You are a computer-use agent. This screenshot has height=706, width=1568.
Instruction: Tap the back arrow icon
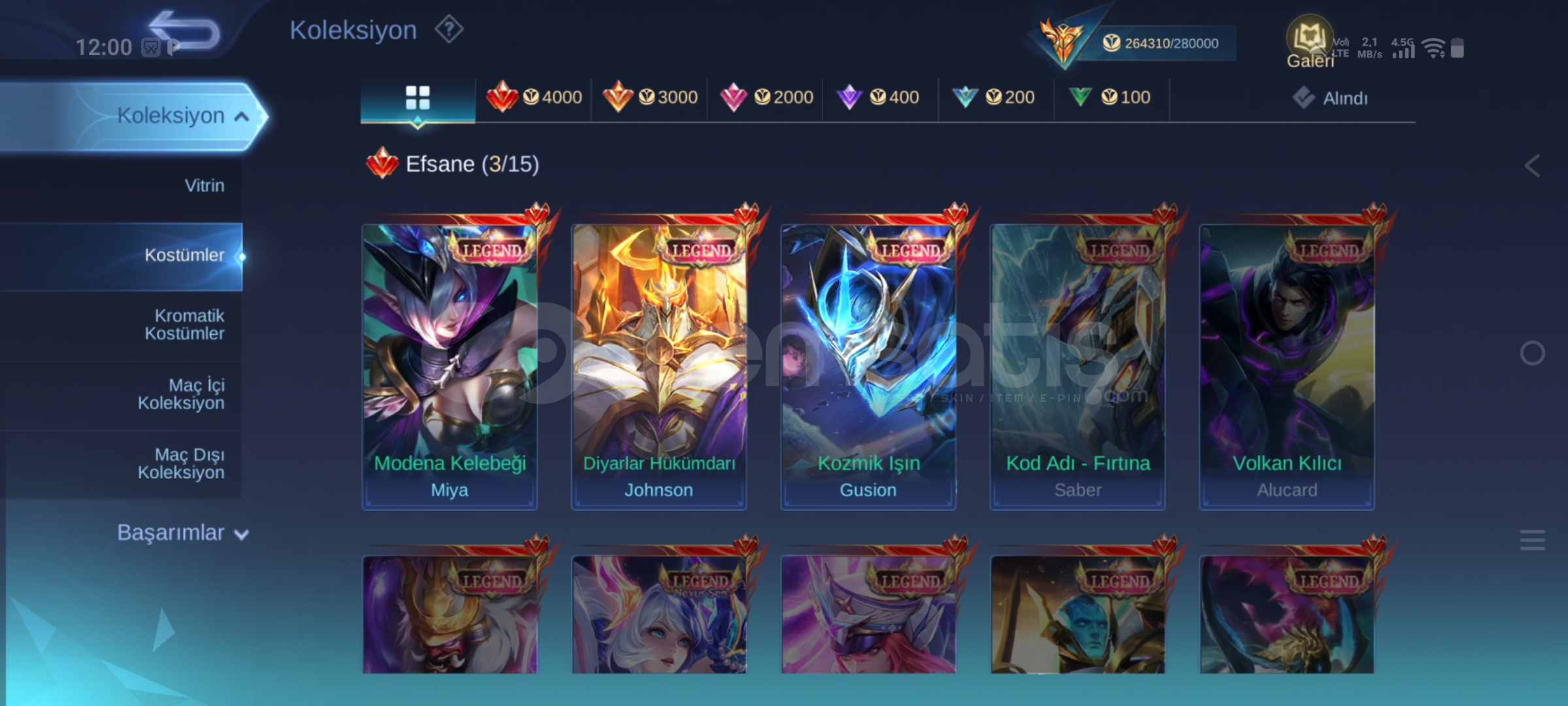point(184,31)
